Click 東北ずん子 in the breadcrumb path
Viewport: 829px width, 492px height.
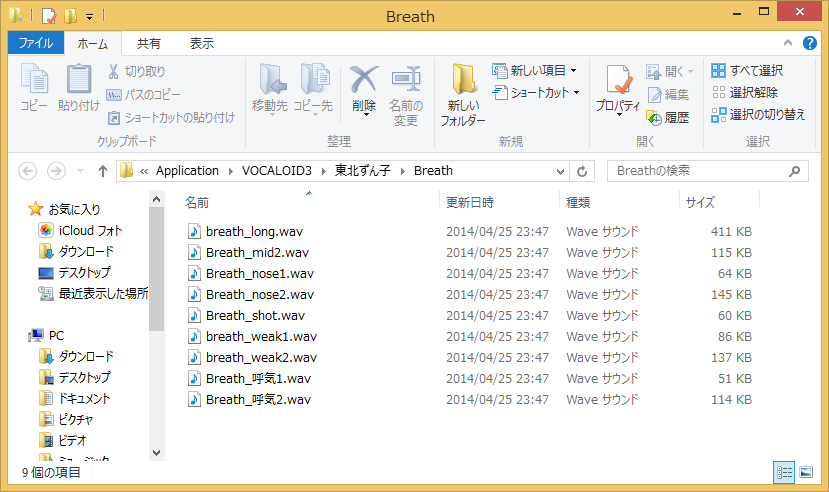click(x=363, y=171)
